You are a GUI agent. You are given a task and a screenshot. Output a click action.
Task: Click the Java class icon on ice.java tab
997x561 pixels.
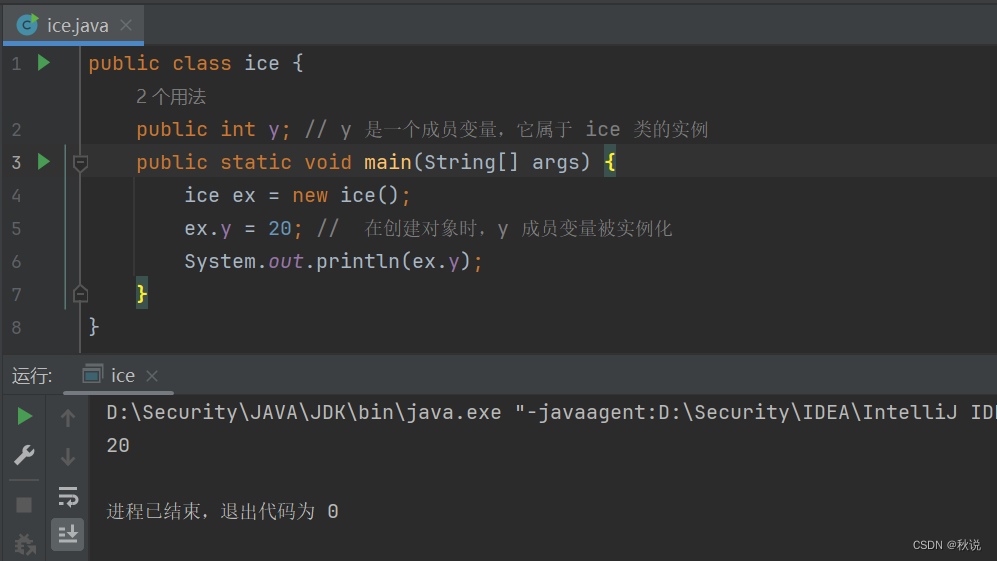tap(27, 25)
